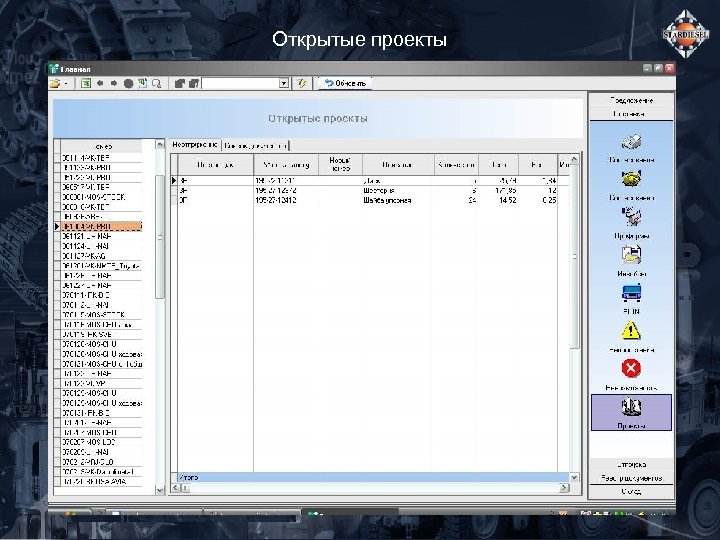
Task: Click the Итого footer row
Action: click(x=370, y=477)
